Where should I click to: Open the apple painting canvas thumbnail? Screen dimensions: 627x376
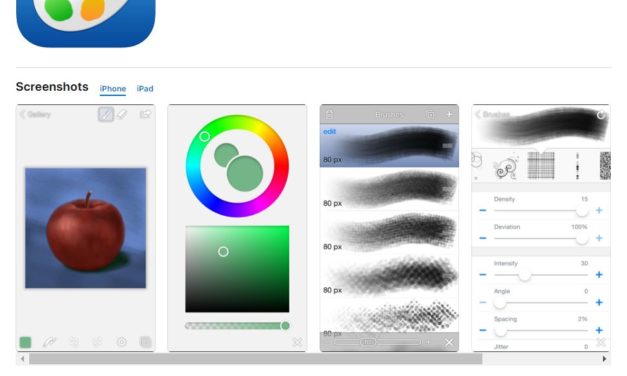tap(86, 228)
